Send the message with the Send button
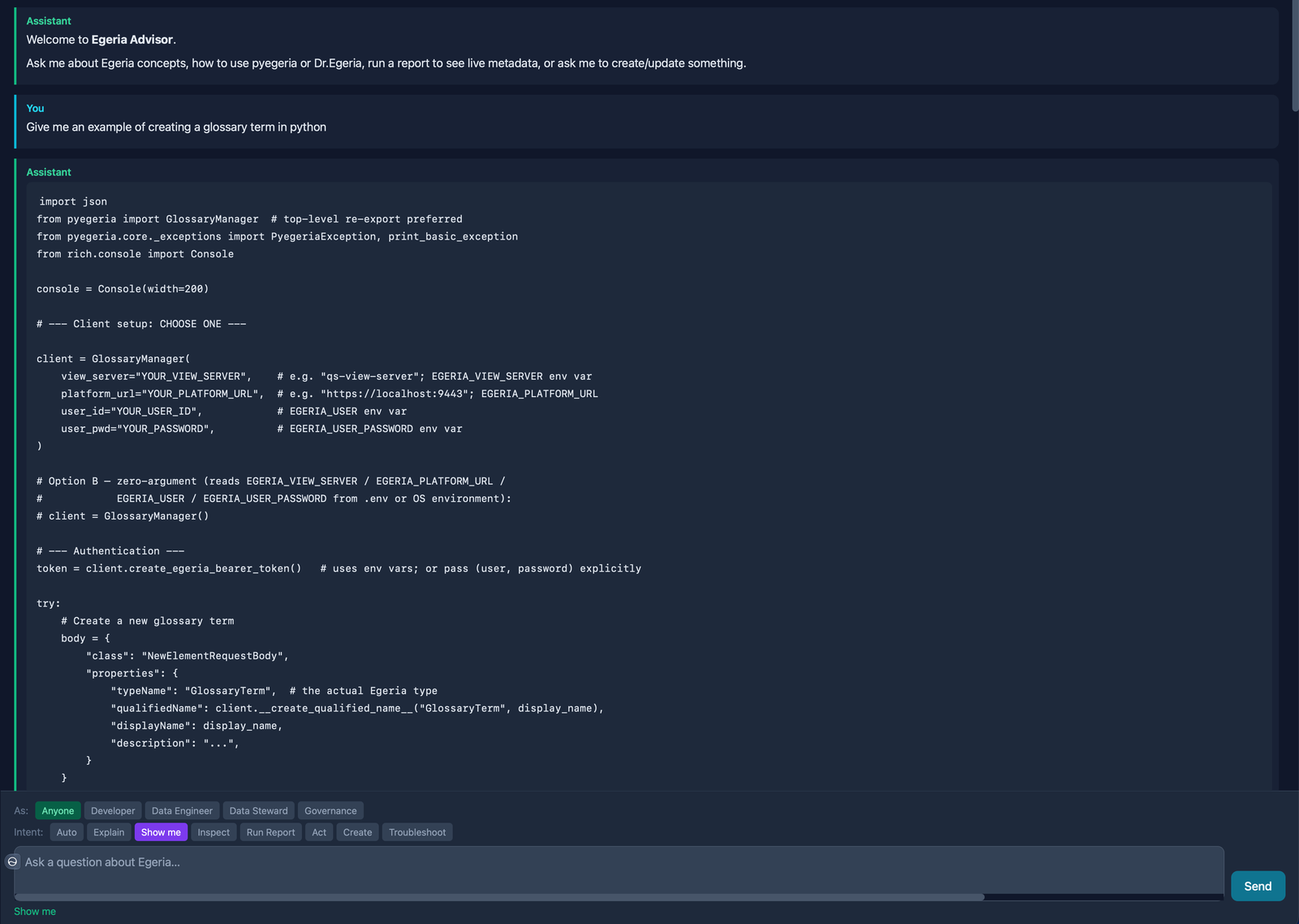 tap(1258, 886)
